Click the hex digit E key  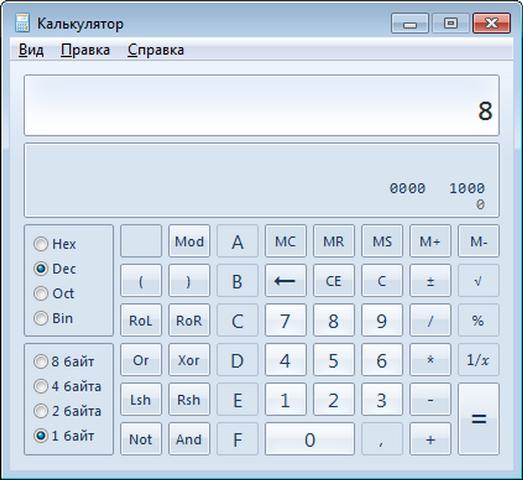pos(237,399)
